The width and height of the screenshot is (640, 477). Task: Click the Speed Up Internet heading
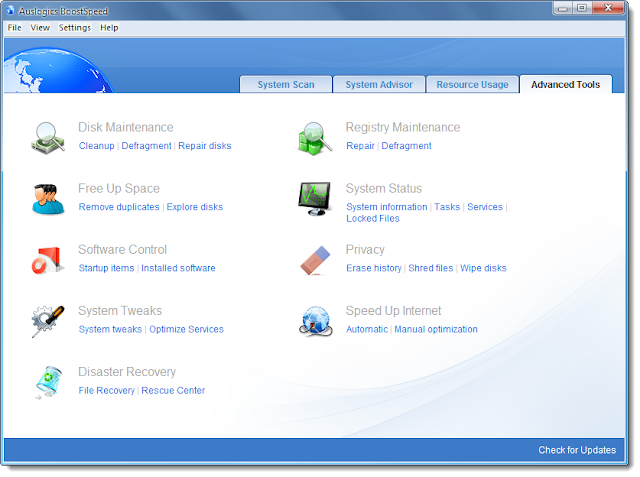tap(393, 311)
